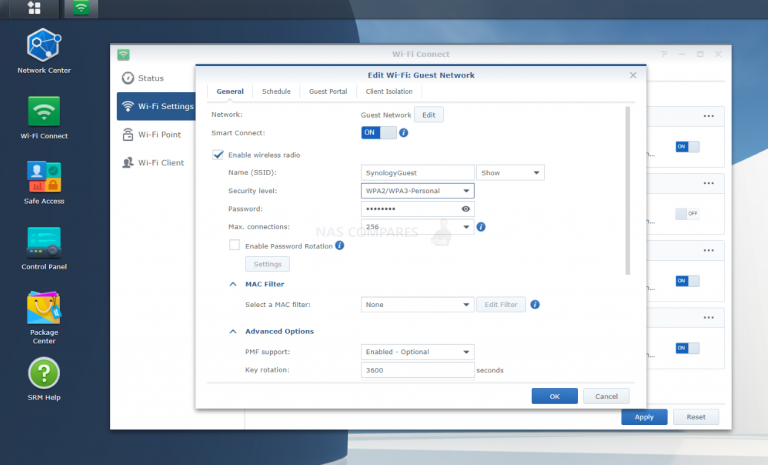Open the Control Panel desktop icon
This screenshot has height=465, width=768.
[x=44, y=248]
